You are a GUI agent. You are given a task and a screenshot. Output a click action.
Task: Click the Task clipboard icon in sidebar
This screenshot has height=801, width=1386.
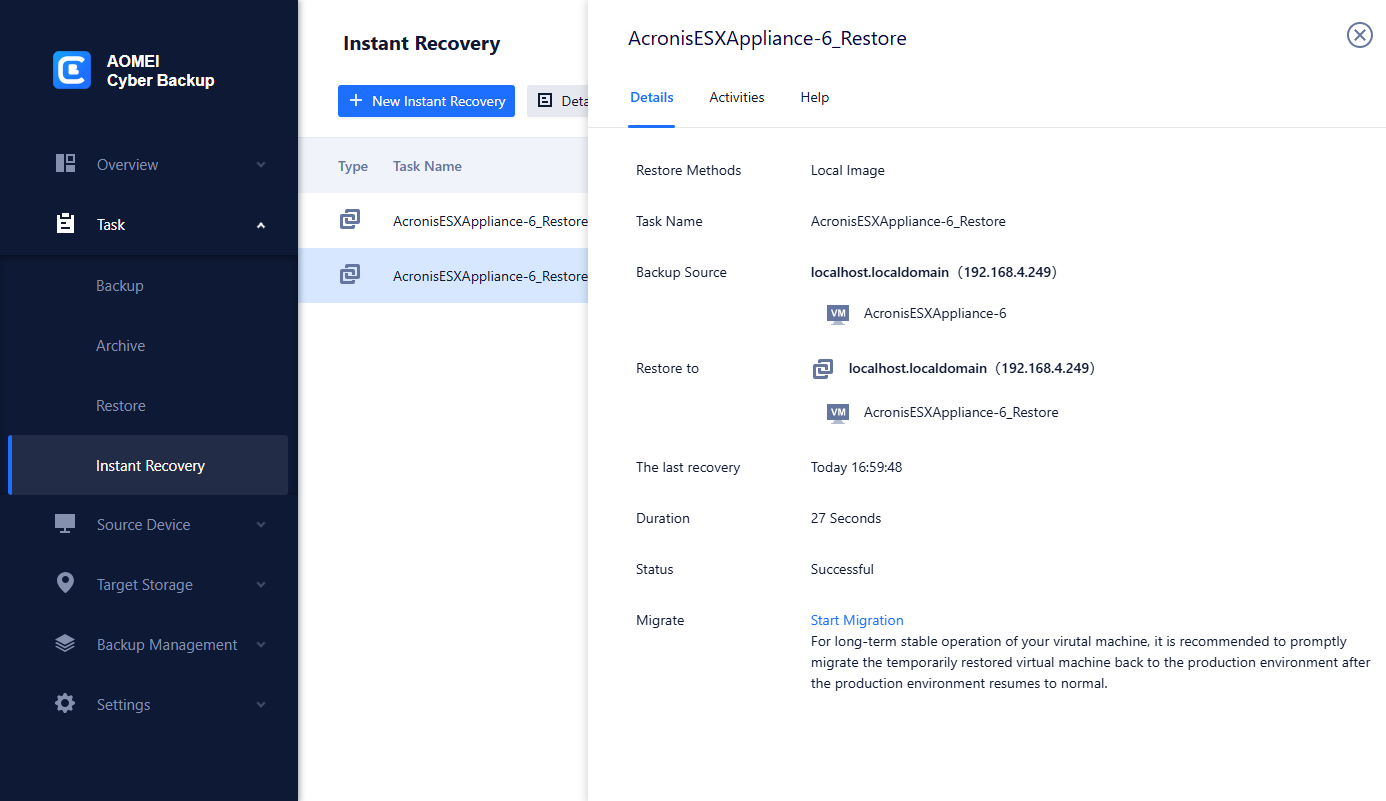pyautogui.click(x=66, y=224)
